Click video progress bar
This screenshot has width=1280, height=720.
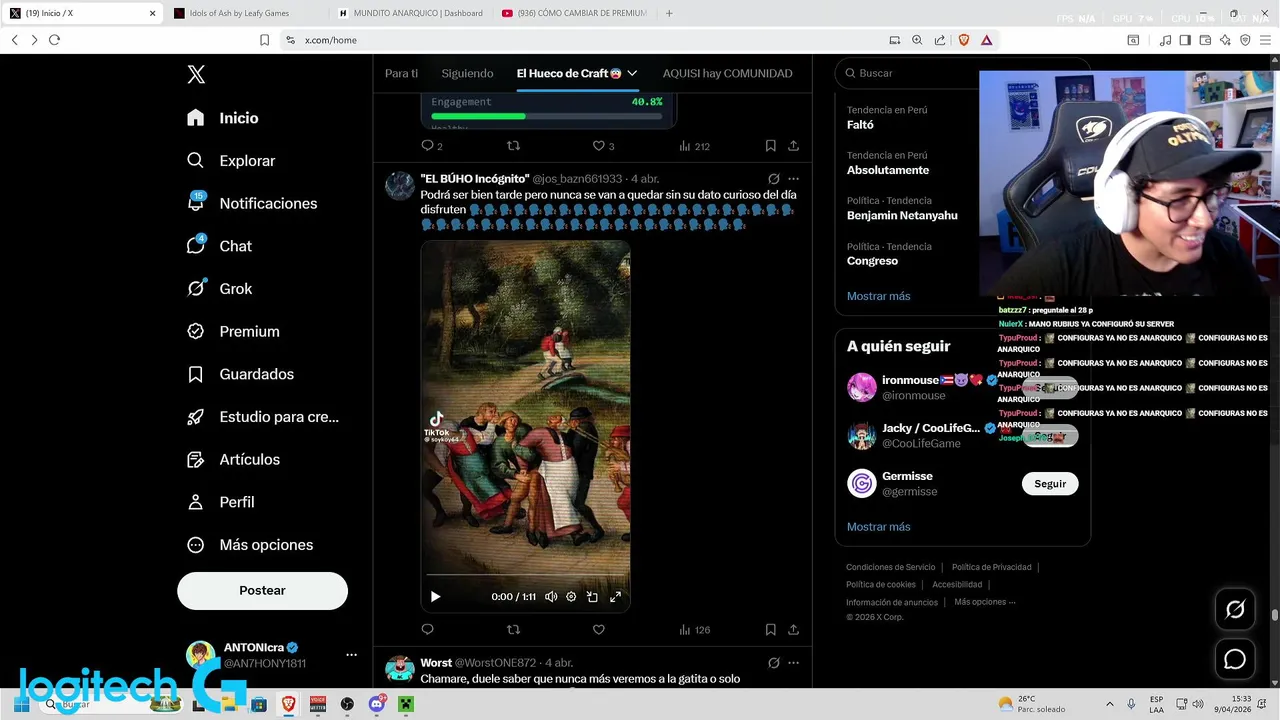tap(525, 575)
